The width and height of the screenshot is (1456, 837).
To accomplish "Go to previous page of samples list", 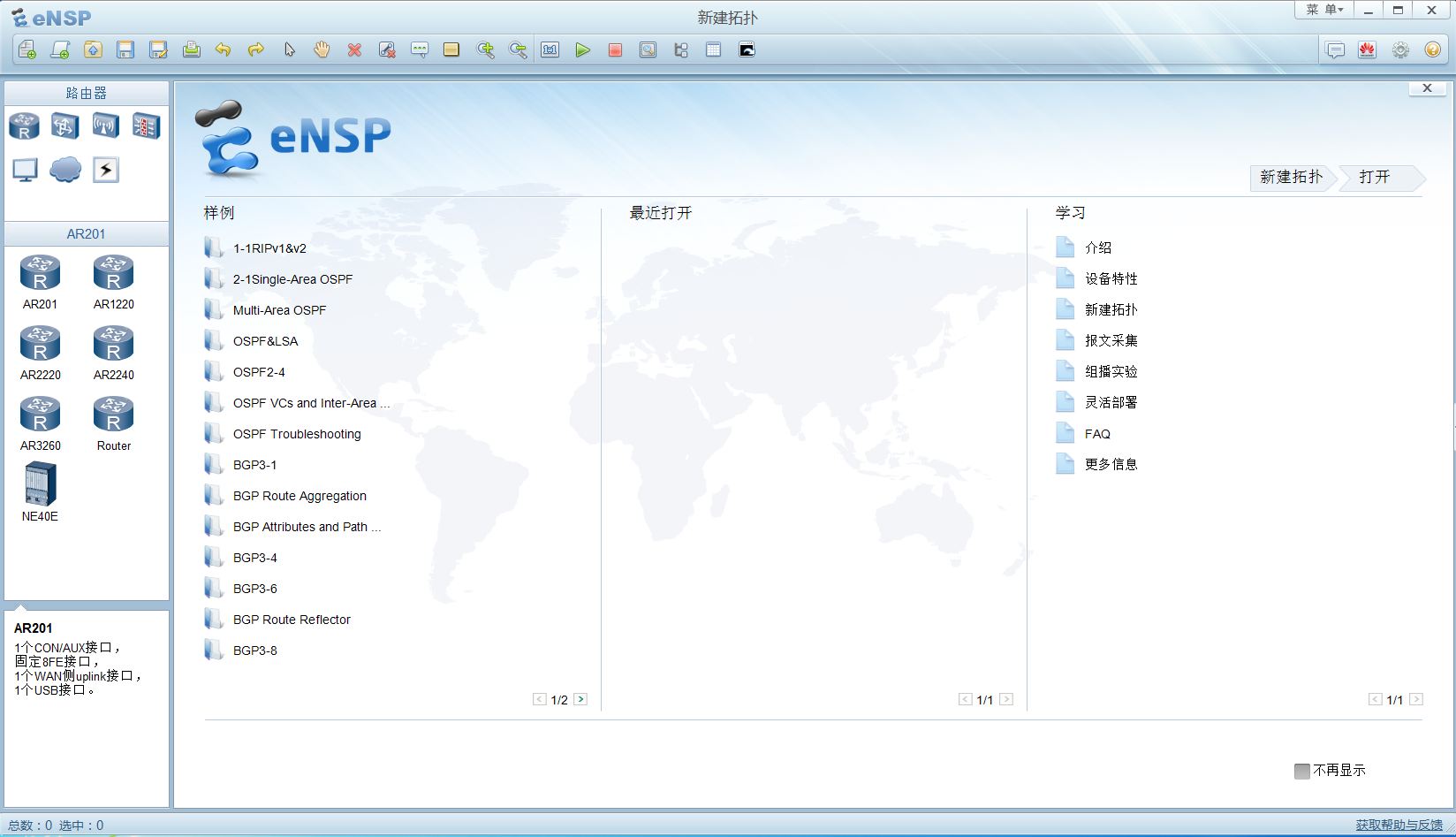I will click(540, 699).
